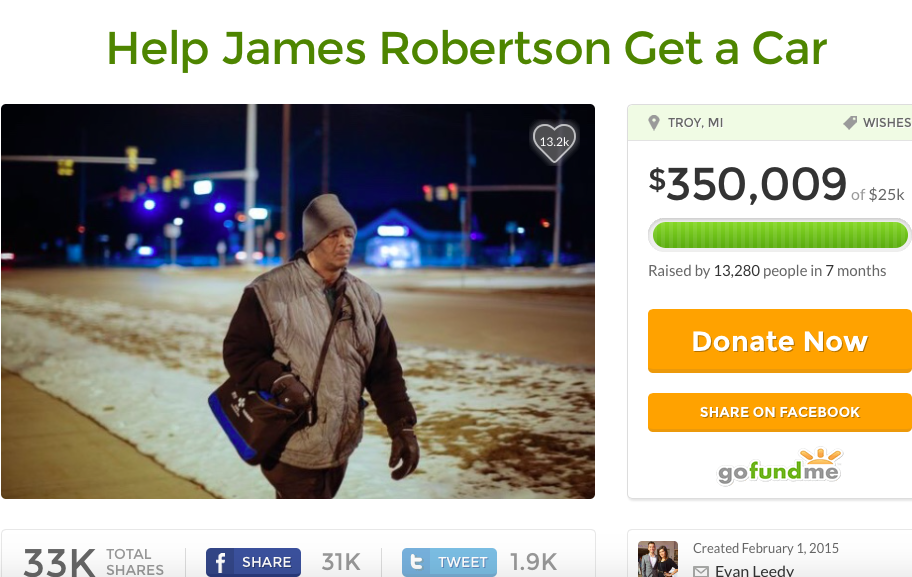Click the green fundraising progress bar
The width and height of the screenshot is (912, 577).
779,236
